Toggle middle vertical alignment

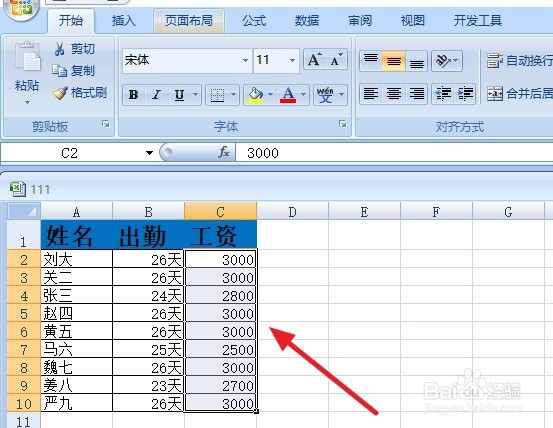[394, 61]
